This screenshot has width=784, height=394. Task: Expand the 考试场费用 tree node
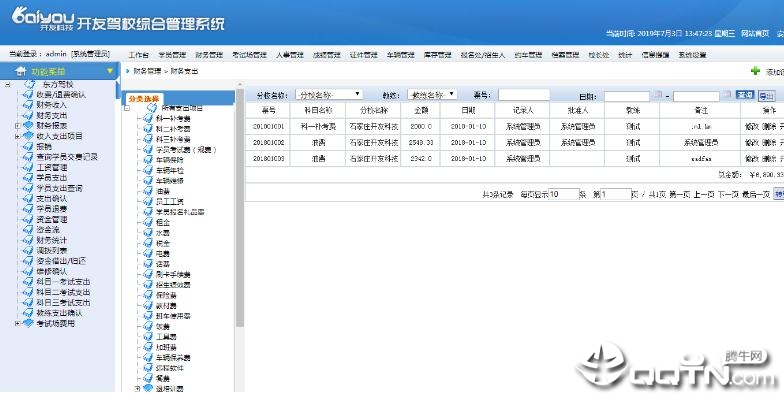[x=18, y=324]
